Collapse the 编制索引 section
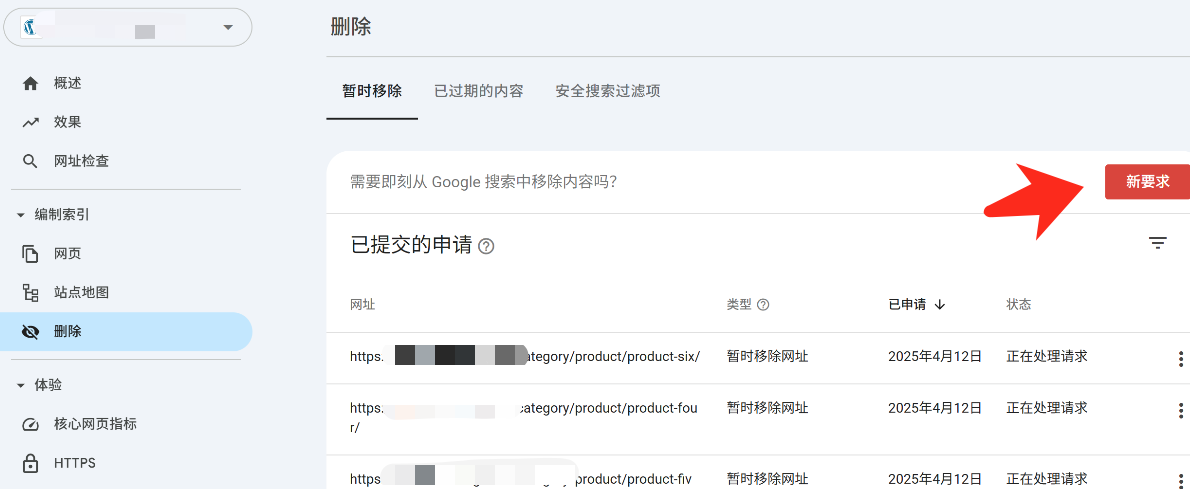The height and width of the screenshot is (489, 1190). 20,215
